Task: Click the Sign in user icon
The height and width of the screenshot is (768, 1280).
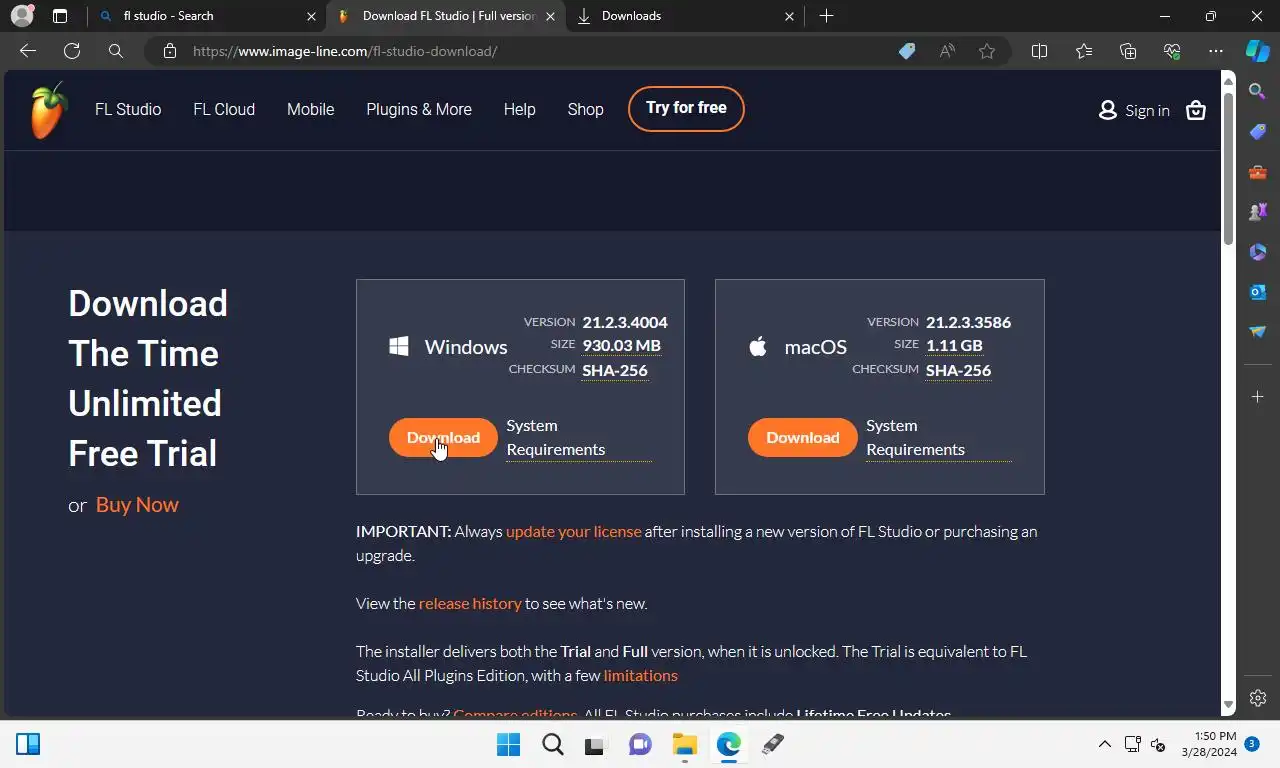Action: click(1107, 110)
